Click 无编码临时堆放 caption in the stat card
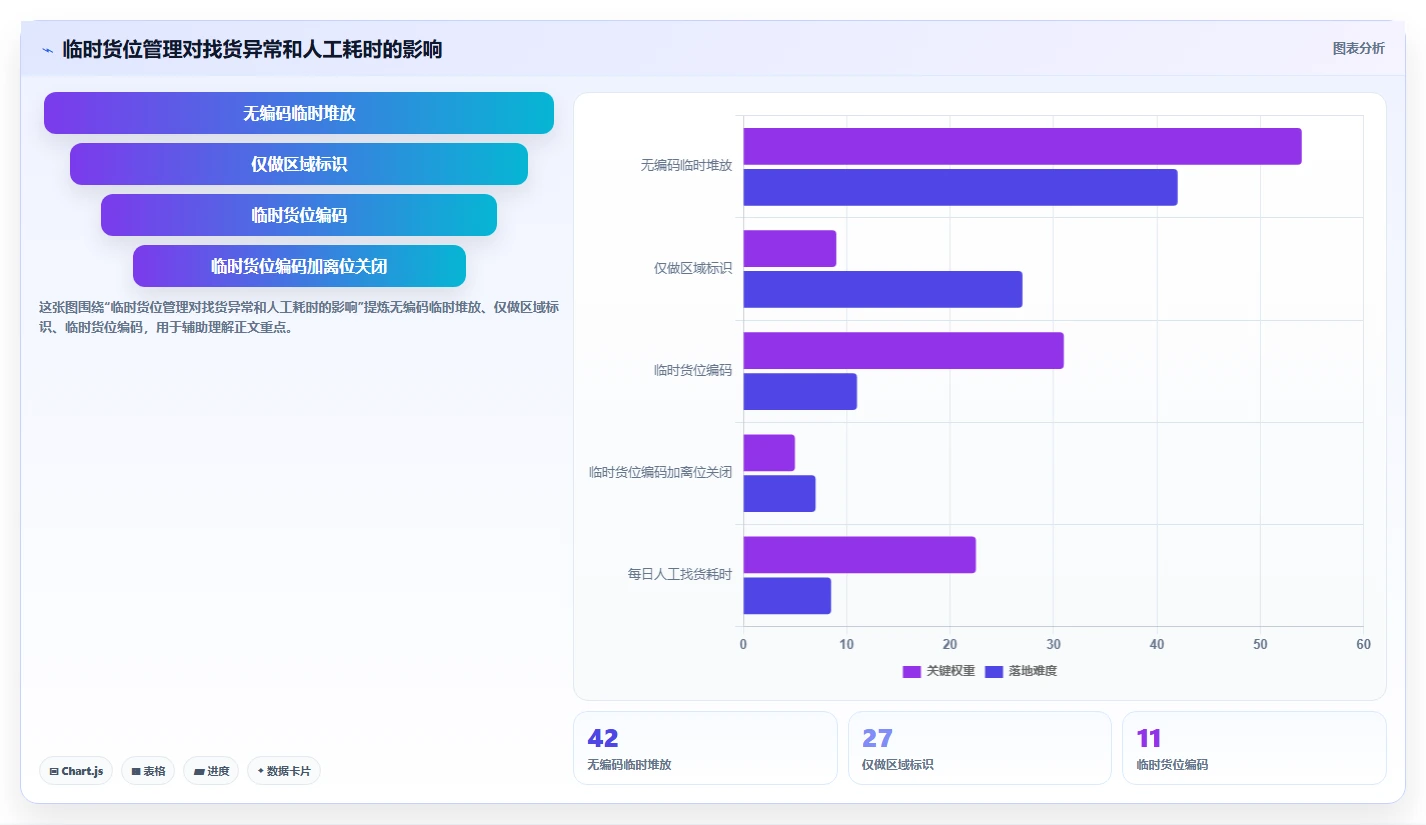Viewport: 1426px width, 825px height. coord(629,765)
